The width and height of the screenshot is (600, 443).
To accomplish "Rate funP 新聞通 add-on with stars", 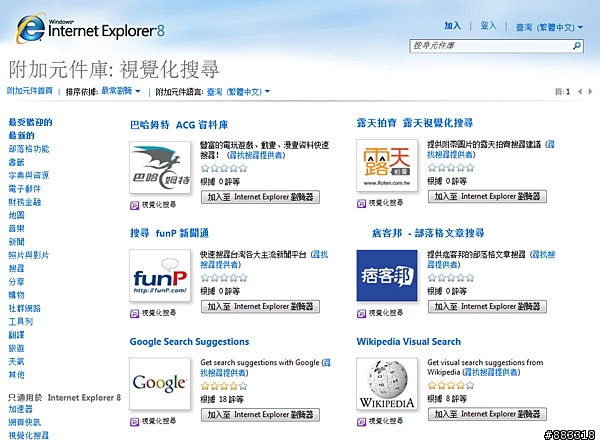I will (x=224, y=278).
